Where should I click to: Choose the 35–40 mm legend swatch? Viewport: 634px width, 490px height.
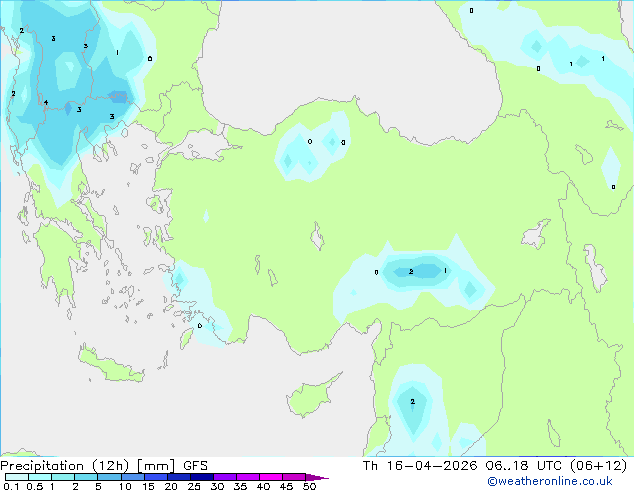pos(248,477)
